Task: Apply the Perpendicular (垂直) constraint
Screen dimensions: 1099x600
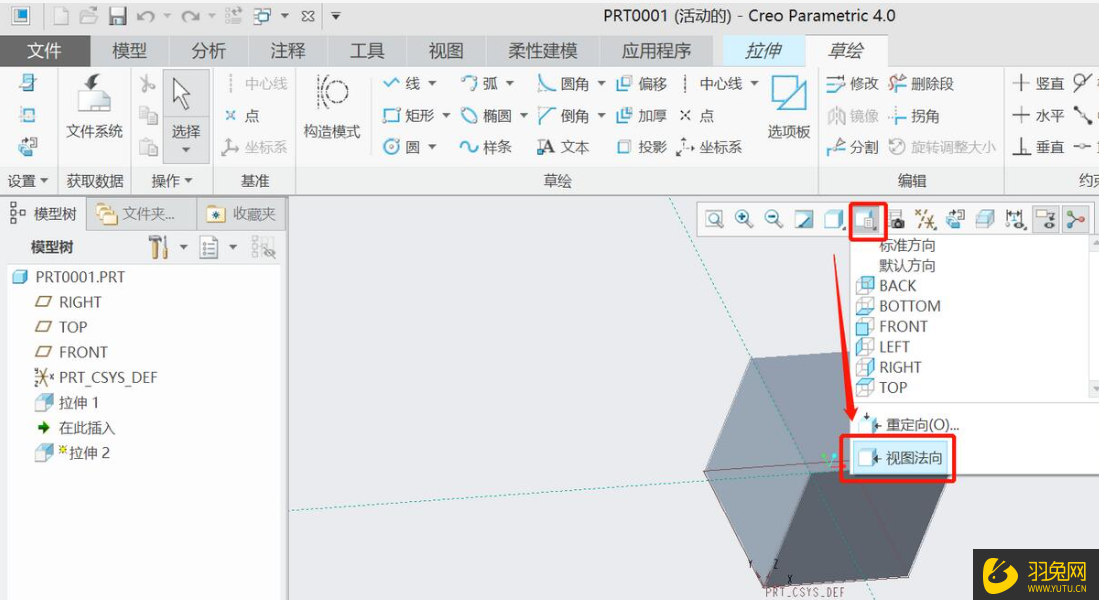Action: (1039, 146)
